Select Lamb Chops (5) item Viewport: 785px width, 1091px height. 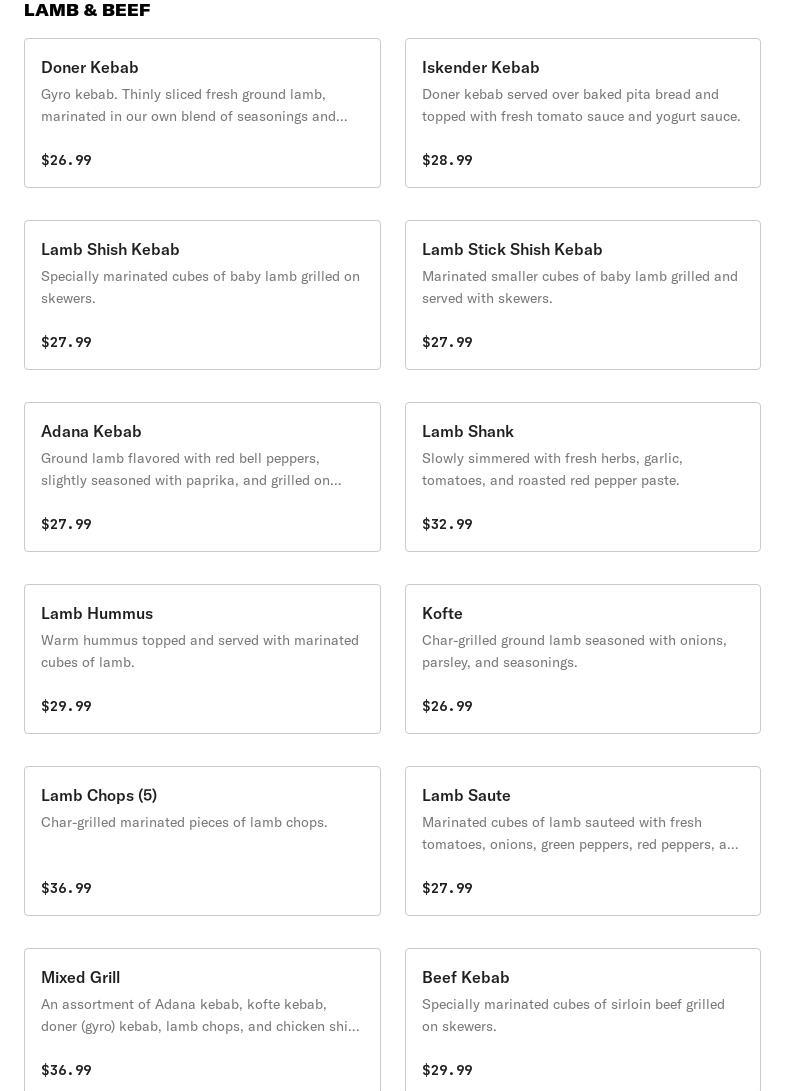click(x=202, y=841)
